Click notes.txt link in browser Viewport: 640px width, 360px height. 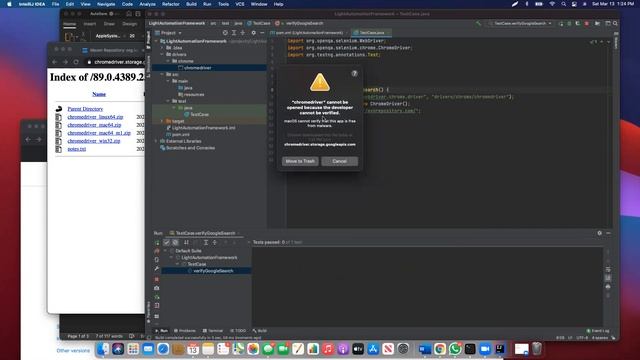click(x=77, y=149)
